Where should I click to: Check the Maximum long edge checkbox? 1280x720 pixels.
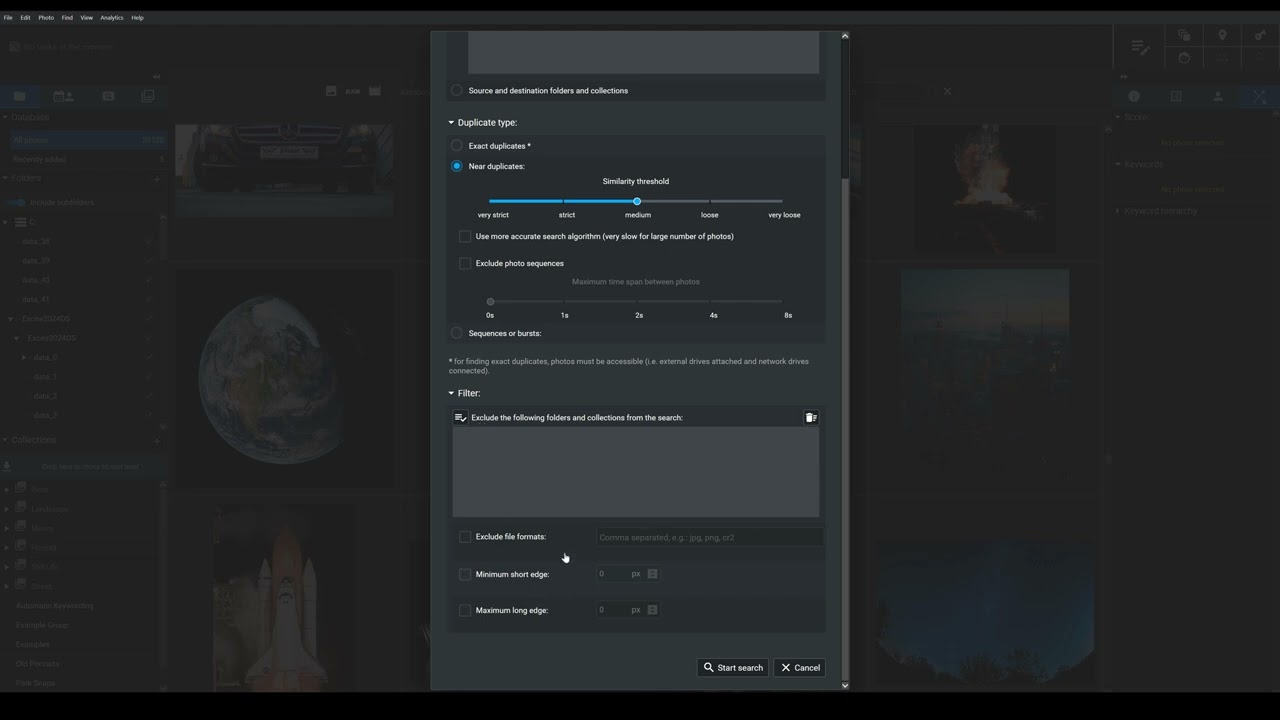pyautogui.click(x=465, y=610)
